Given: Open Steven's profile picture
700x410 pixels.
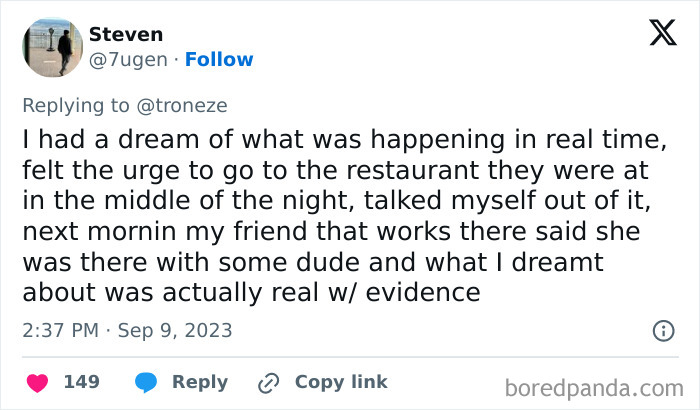Looking at the screenshot, I should (52, 47).
